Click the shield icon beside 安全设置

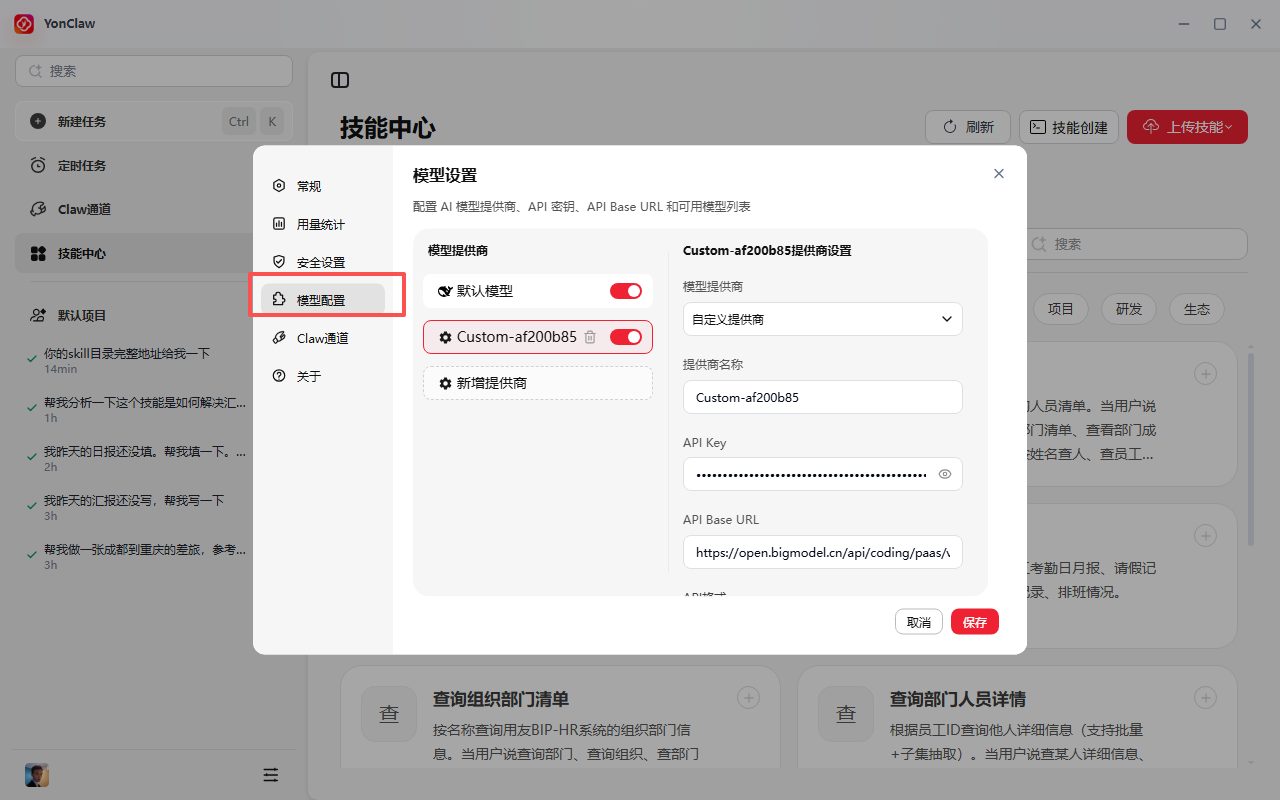click(279, 262)
